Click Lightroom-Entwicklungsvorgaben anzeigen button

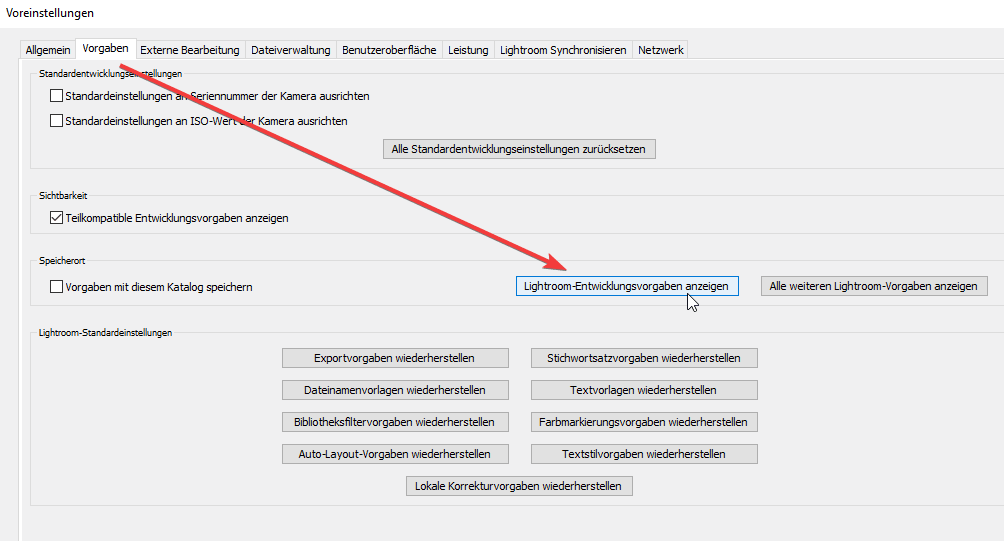click(626, 286)
